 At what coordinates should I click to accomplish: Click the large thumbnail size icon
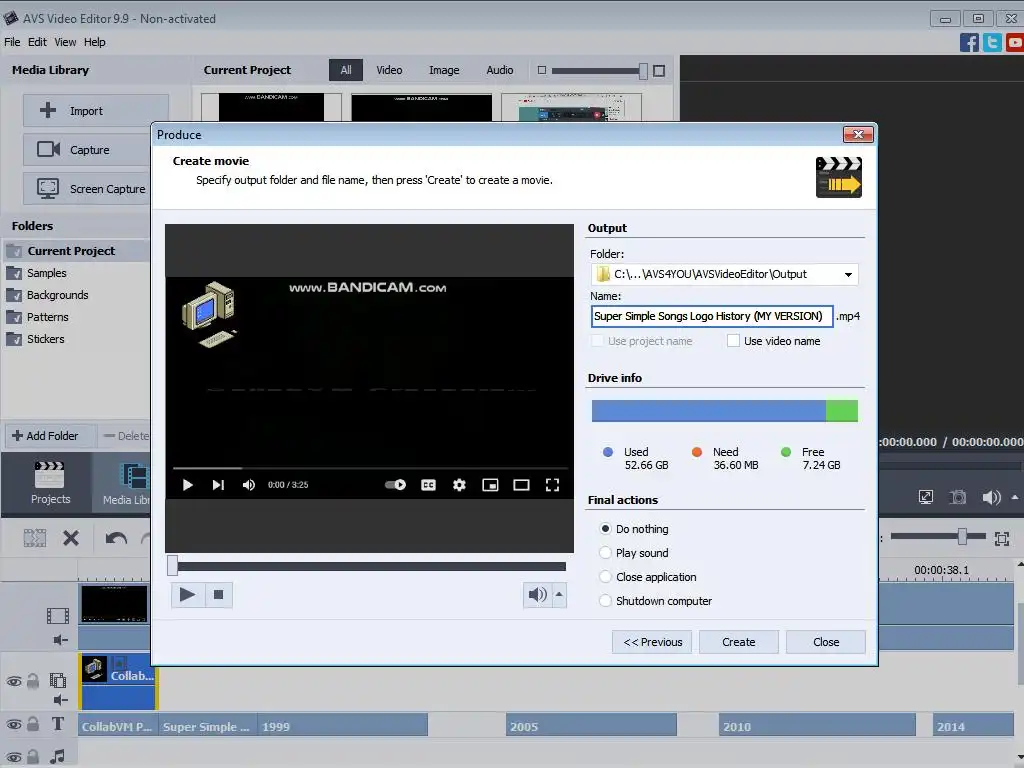[659, 71]
